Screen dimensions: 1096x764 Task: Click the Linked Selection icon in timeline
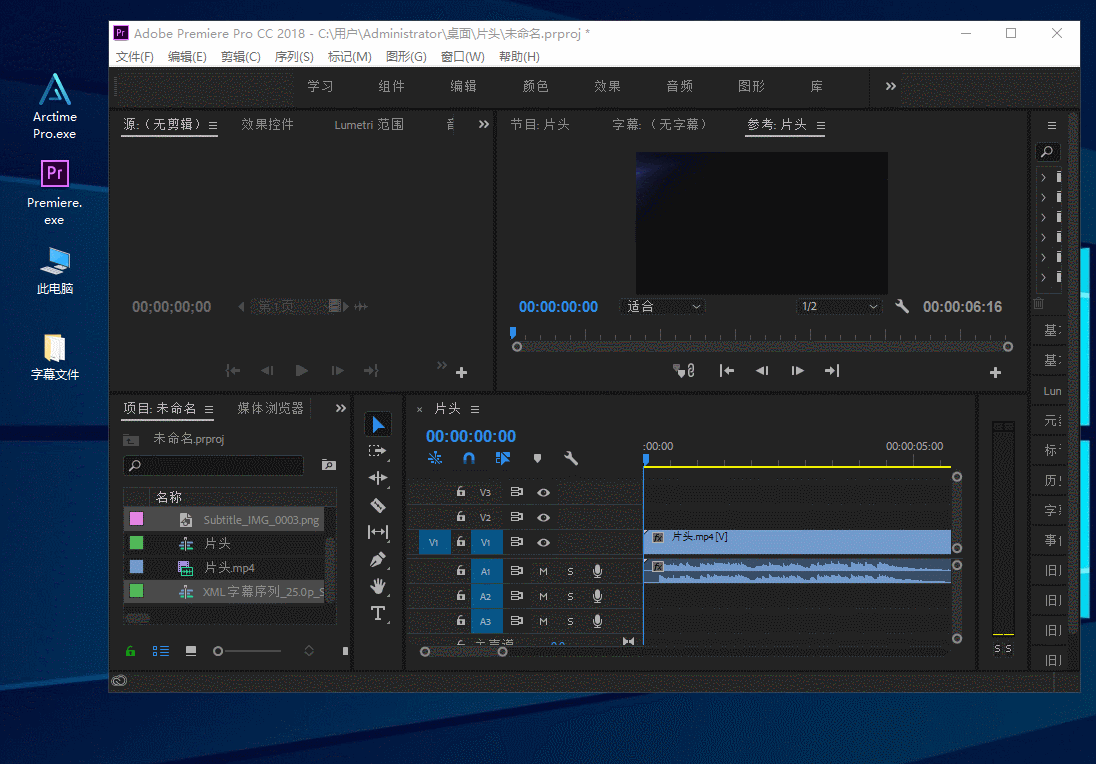pyautogui.click(x=503, y=459)
